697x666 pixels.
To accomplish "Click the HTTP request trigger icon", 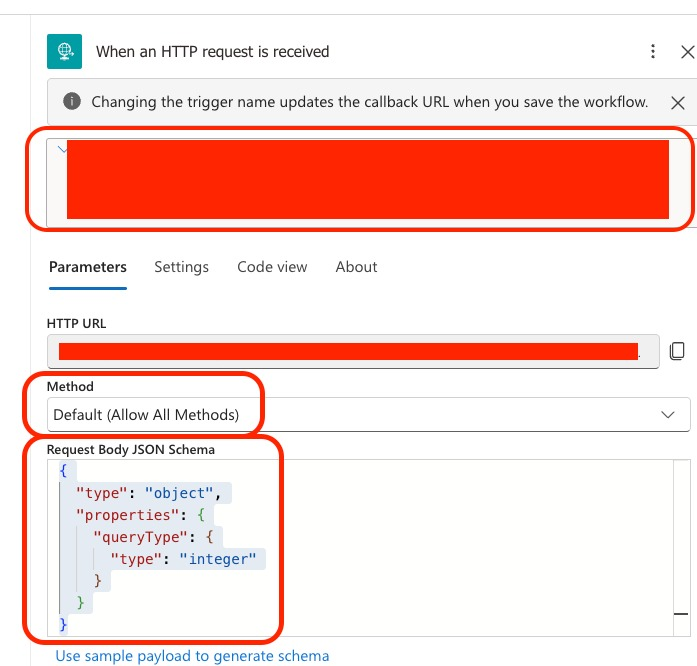I will [x=64, y=51].
